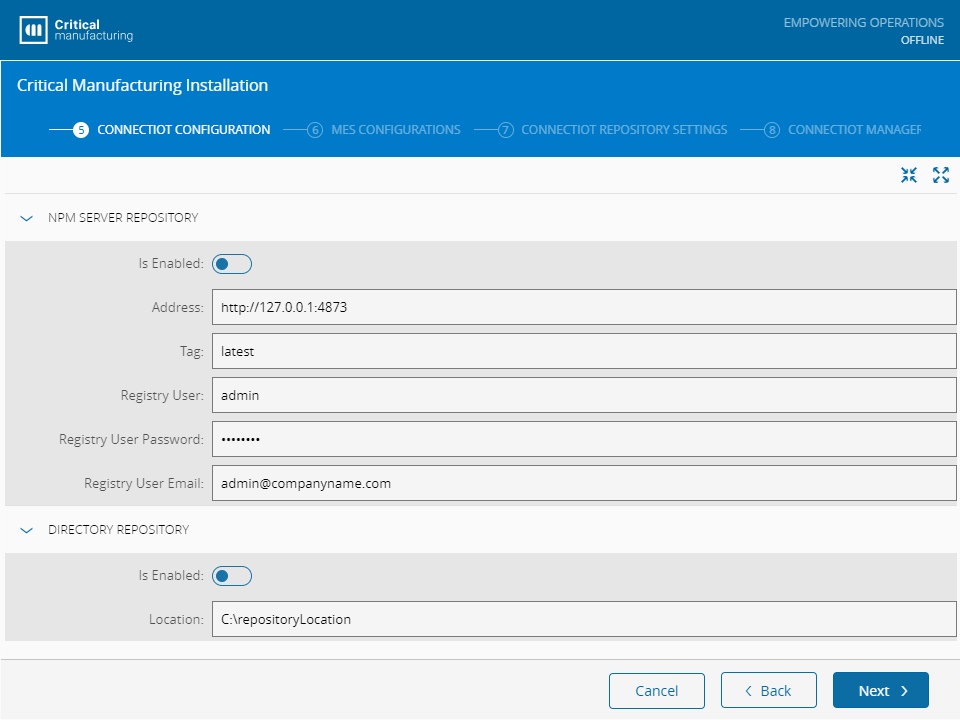Viewport: 960px width, 720px height.
Task: Click the Address input field
Action: pos(584,308)
